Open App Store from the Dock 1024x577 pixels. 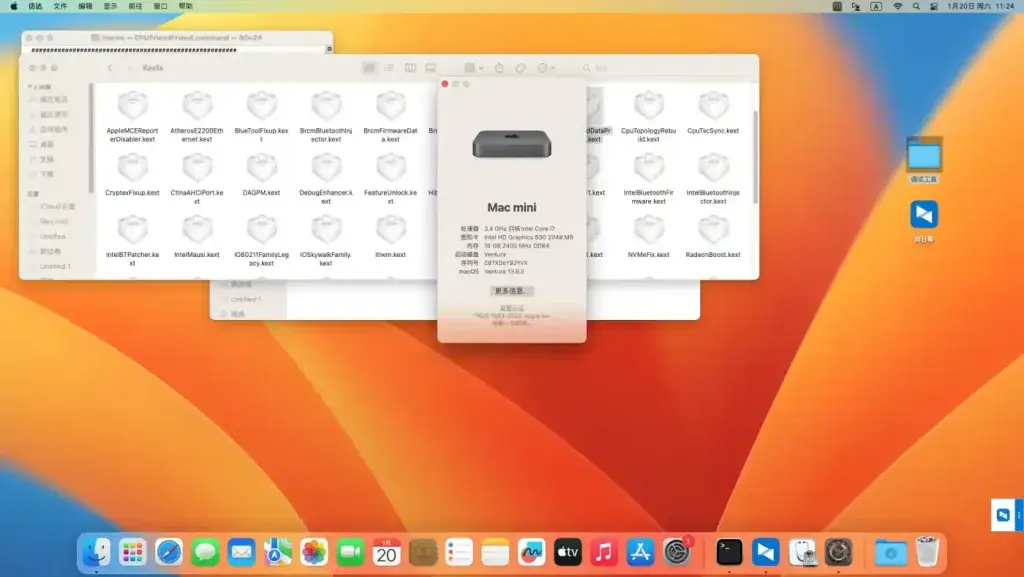coord(640,553)
